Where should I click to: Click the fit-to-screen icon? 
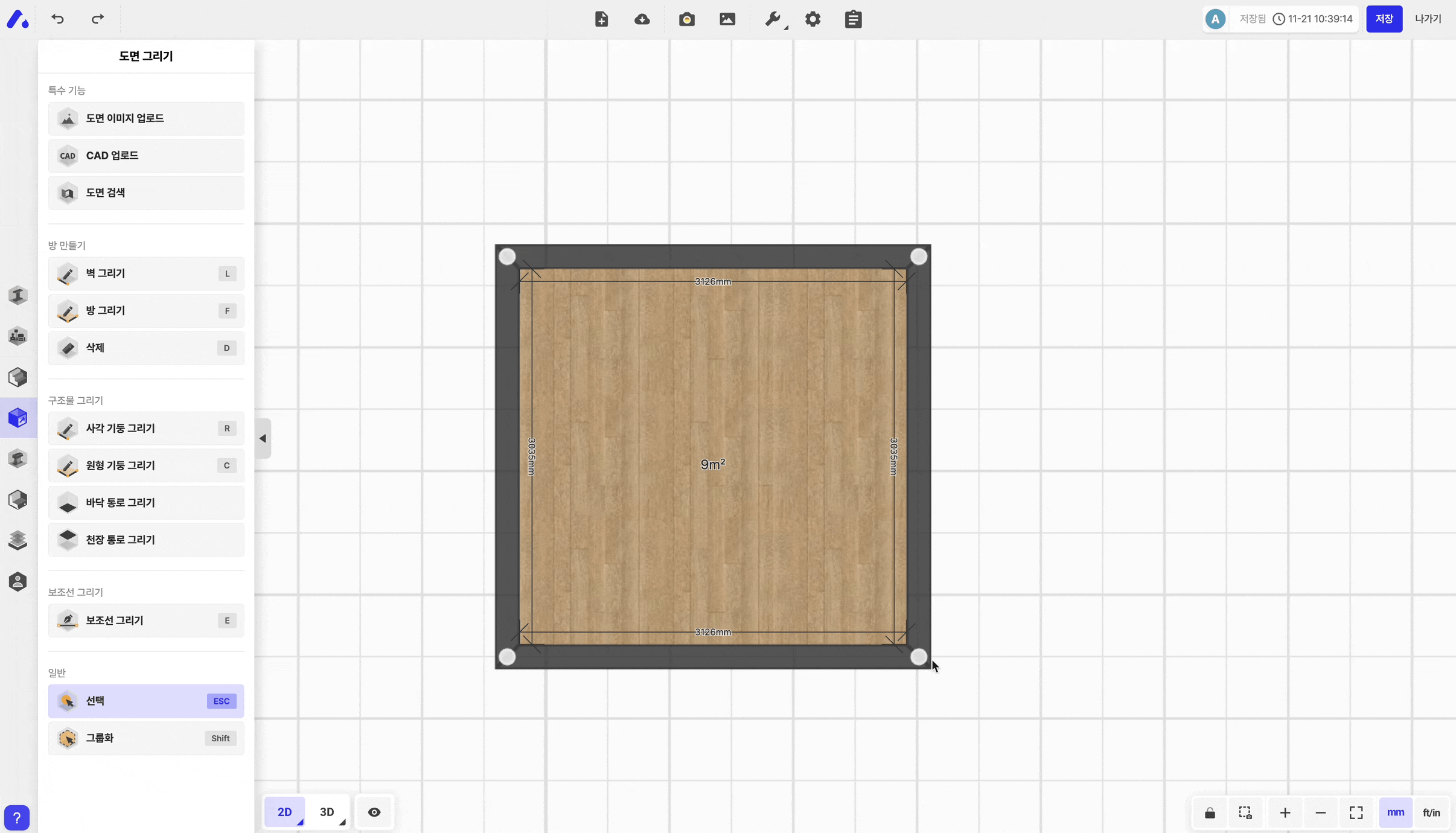(1356, 812)
